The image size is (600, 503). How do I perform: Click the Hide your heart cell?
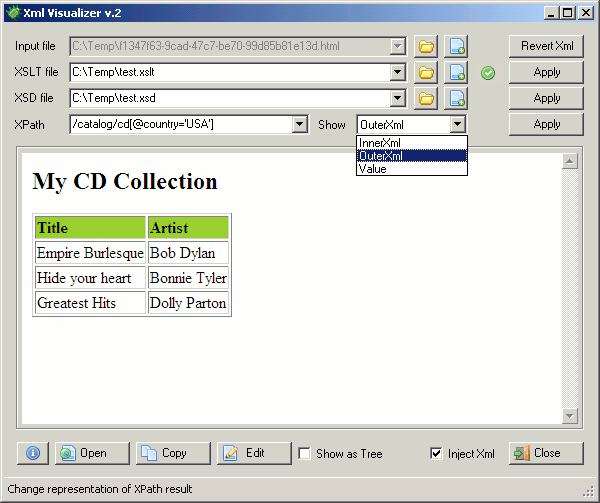90,278
